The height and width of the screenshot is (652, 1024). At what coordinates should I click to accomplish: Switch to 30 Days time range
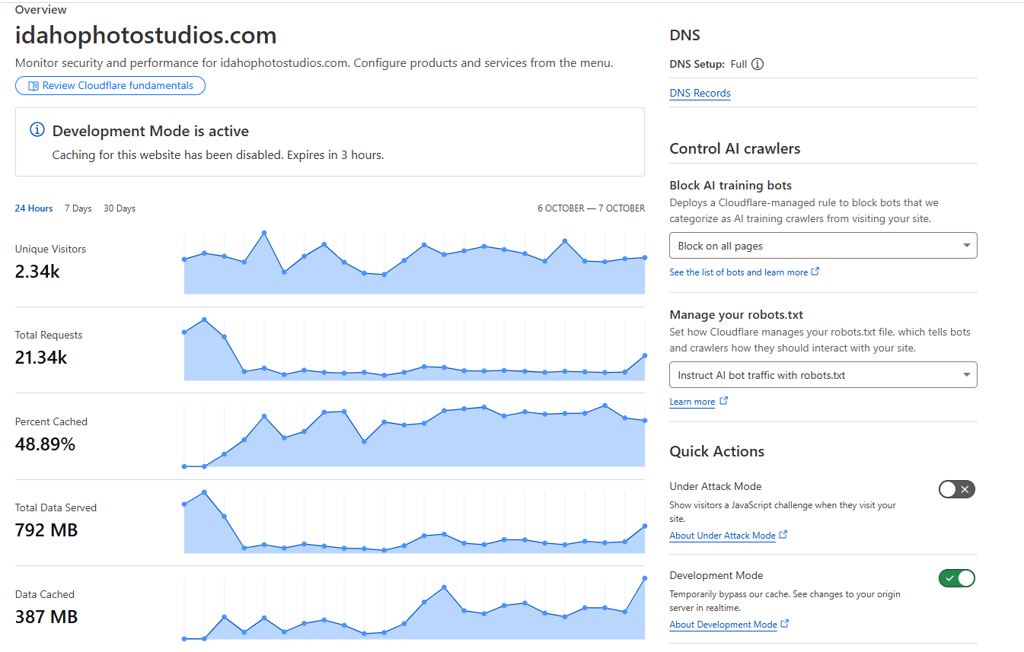pyautogui.click(x=120, y=208)
